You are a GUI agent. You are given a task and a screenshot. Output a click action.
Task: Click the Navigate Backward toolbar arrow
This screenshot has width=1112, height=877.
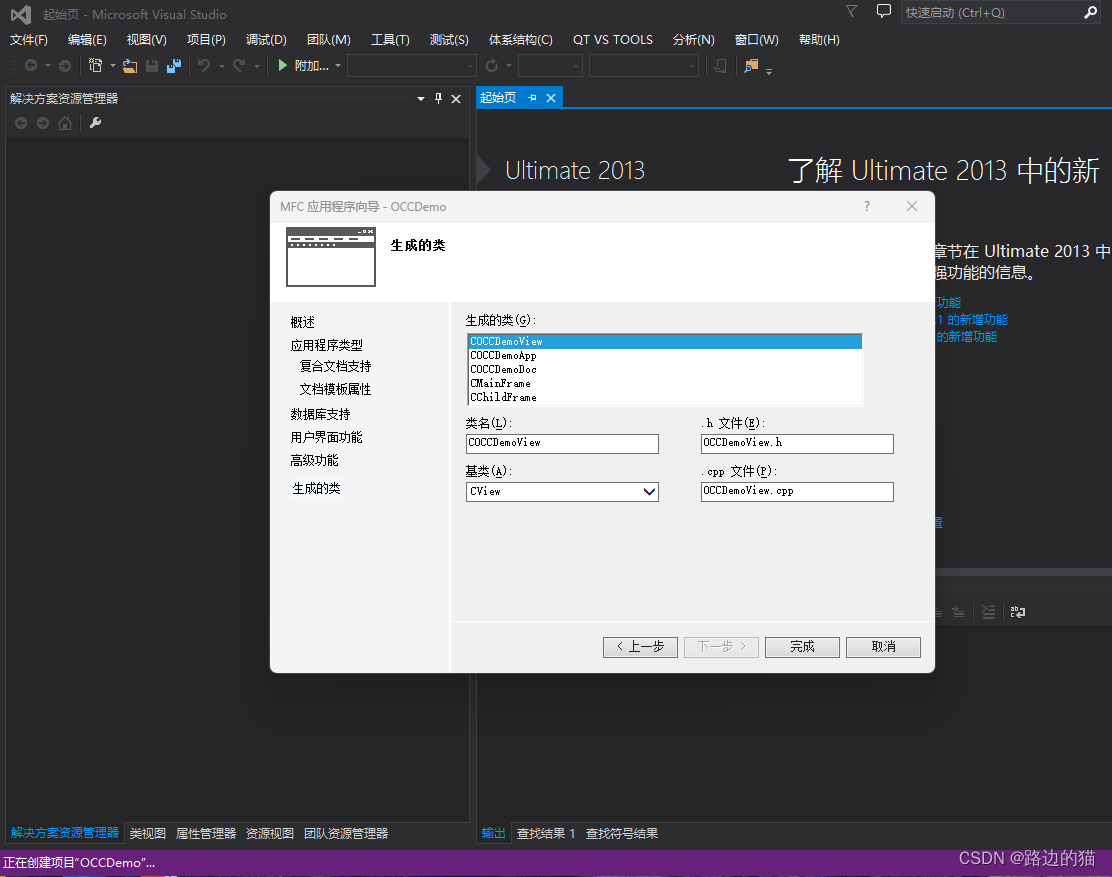point(31,65)
